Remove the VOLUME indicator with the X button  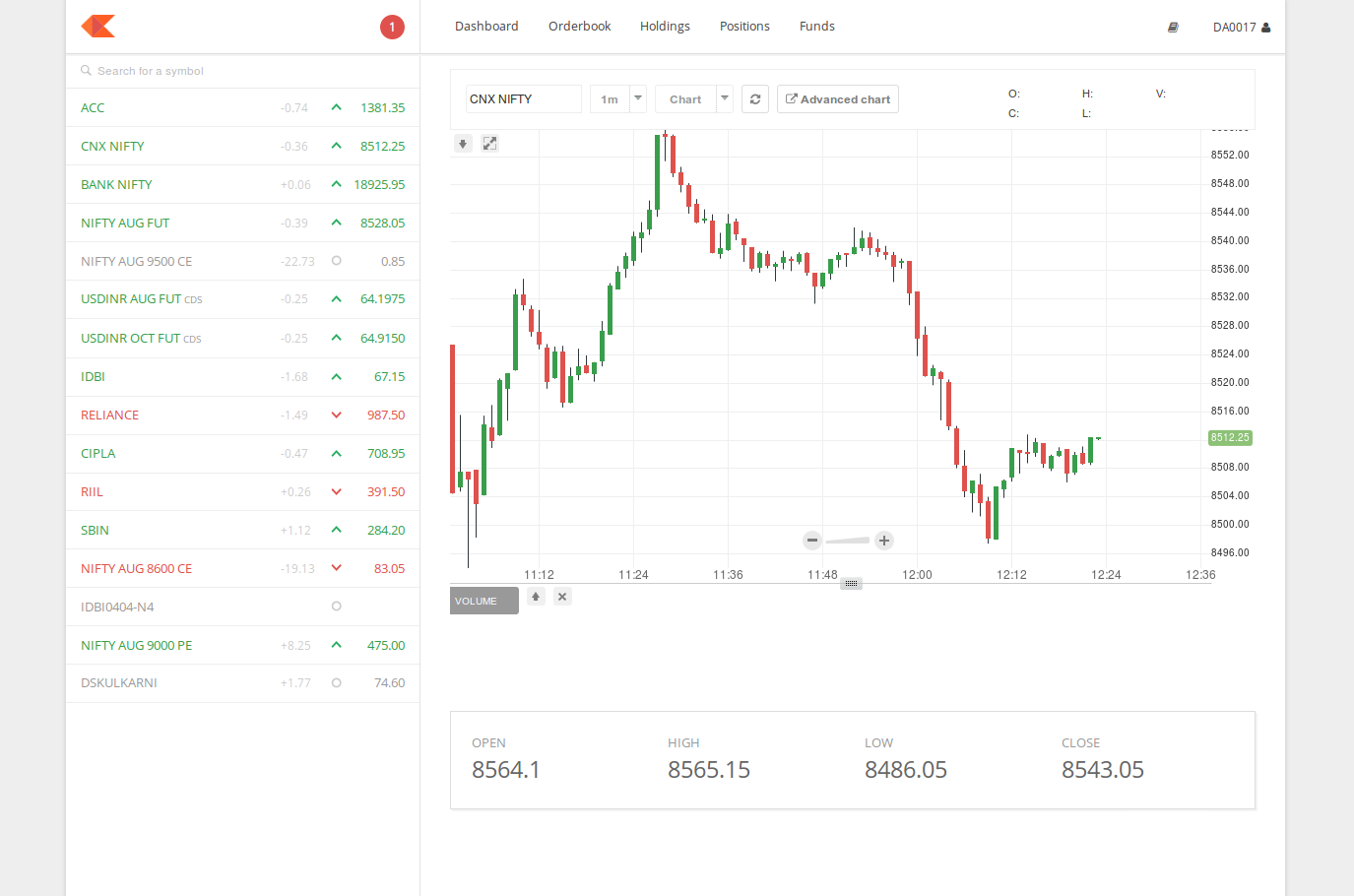click(562, 597)
